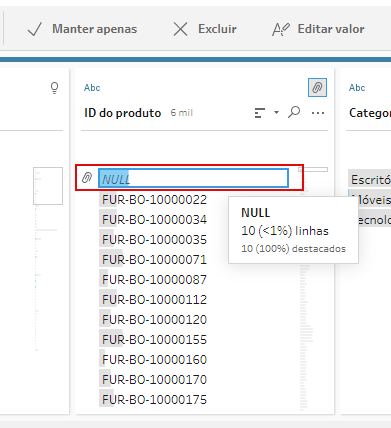Image resolution: width=391 pixels, height=428 pixels.
Task: Click the ID do produto field name
Action: [122, 113]
